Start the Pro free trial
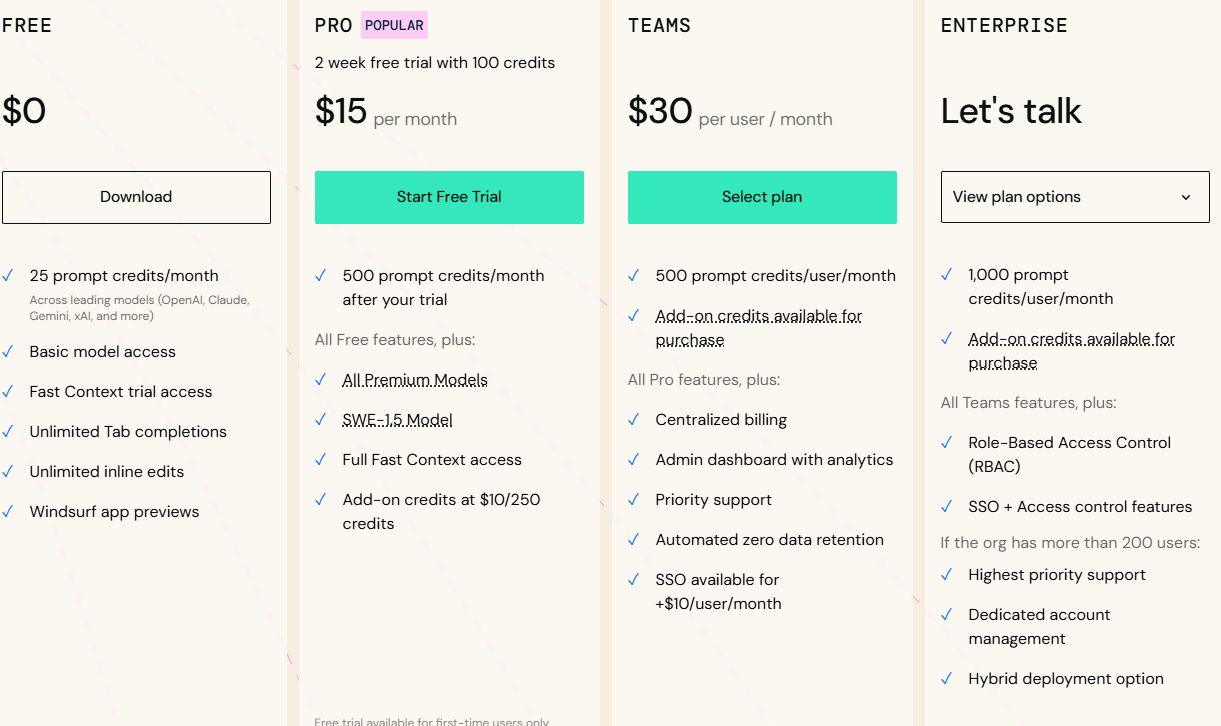Screen dimensions: 1221x726 click(449, 197)
